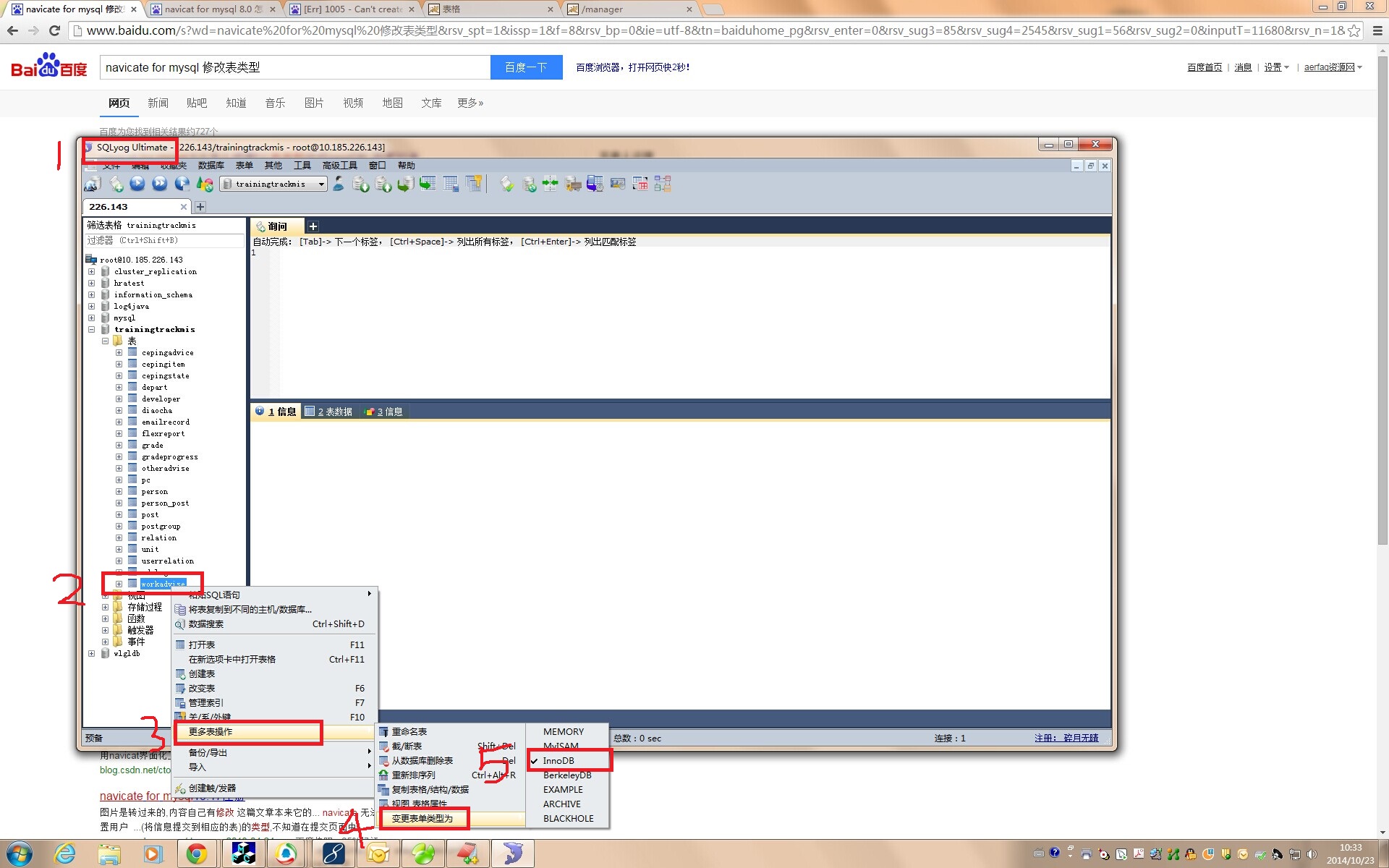Click the table grid icon with green arrow

pyautogui.click(x=428, y=184)
